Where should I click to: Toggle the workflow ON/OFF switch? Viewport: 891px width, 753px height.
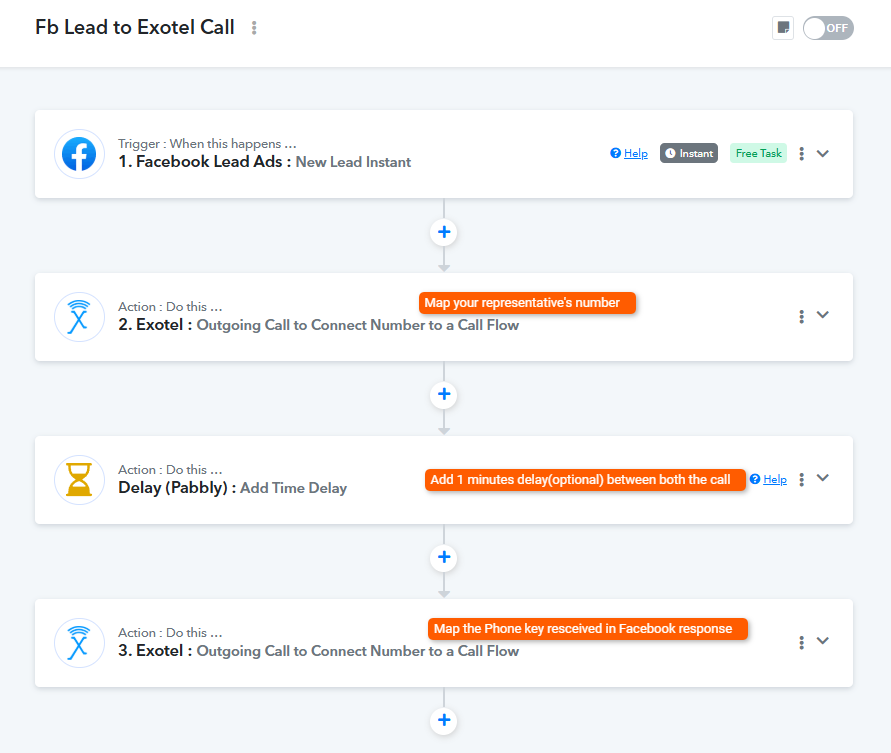point(828,28)
